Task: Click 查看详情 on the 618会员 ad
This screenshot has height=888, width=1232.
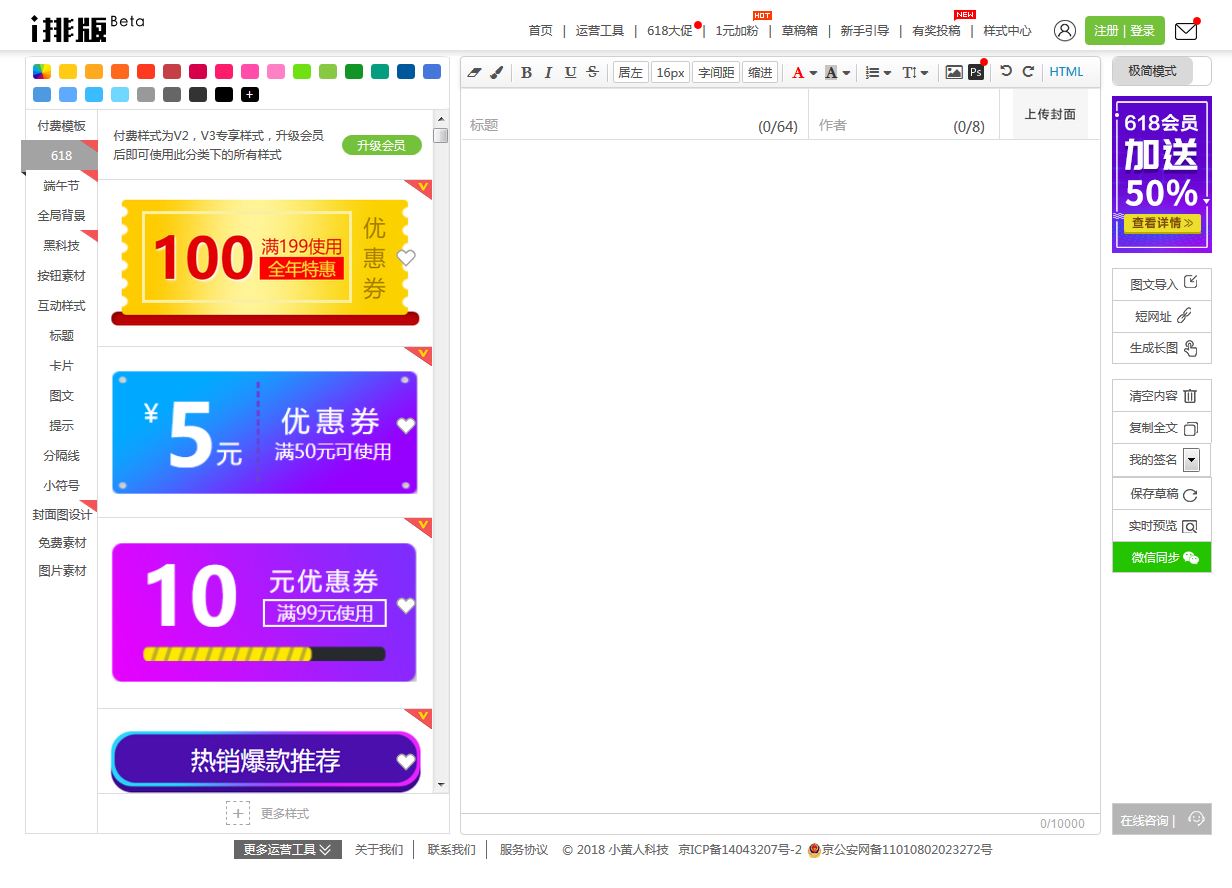Action: tap(1161, 223)
